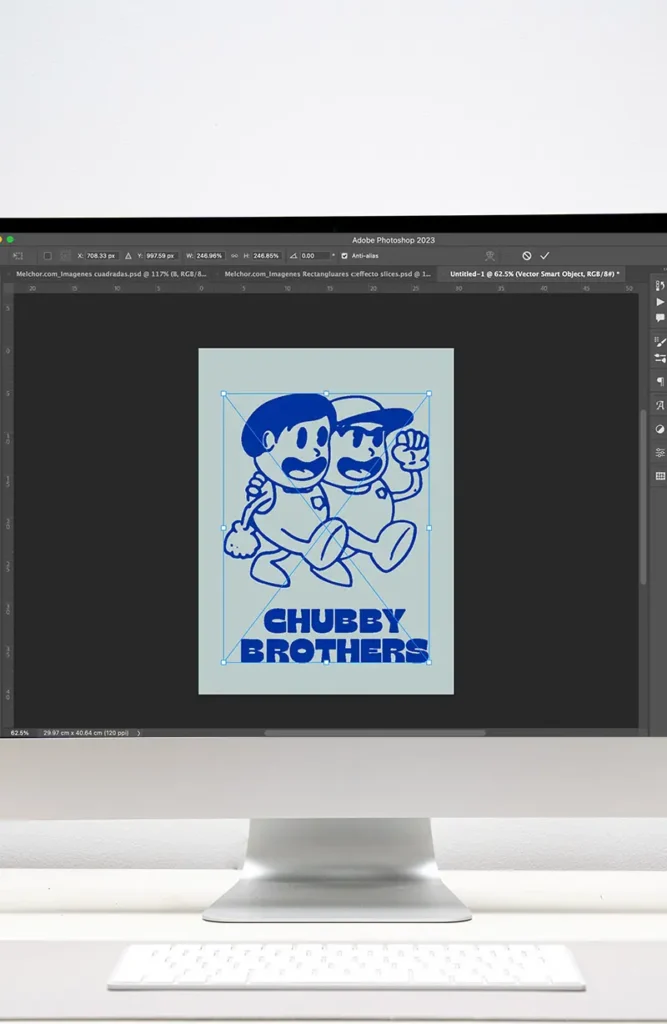Open the History panel icon
Image resolution: width=667 pixels, height=1024 pixels.
click(660, 286)
